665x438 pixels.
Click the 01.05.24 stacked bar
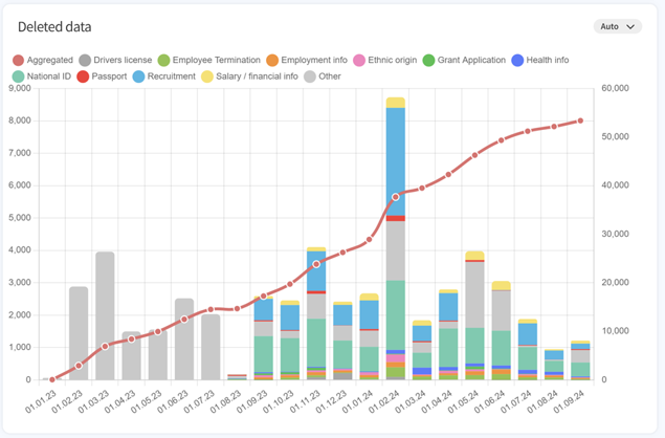point(475,315)
